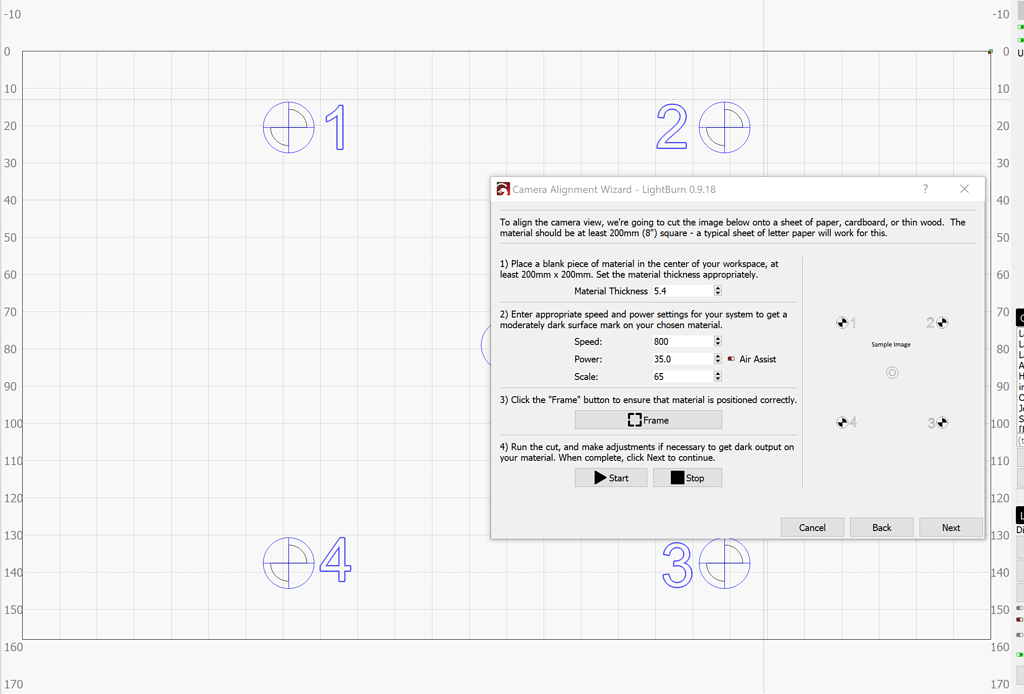Image resolution: width=1024 pixels, height=694 pixels.
Task: Click the small circle in the Sample Image center
Action: 891,372
